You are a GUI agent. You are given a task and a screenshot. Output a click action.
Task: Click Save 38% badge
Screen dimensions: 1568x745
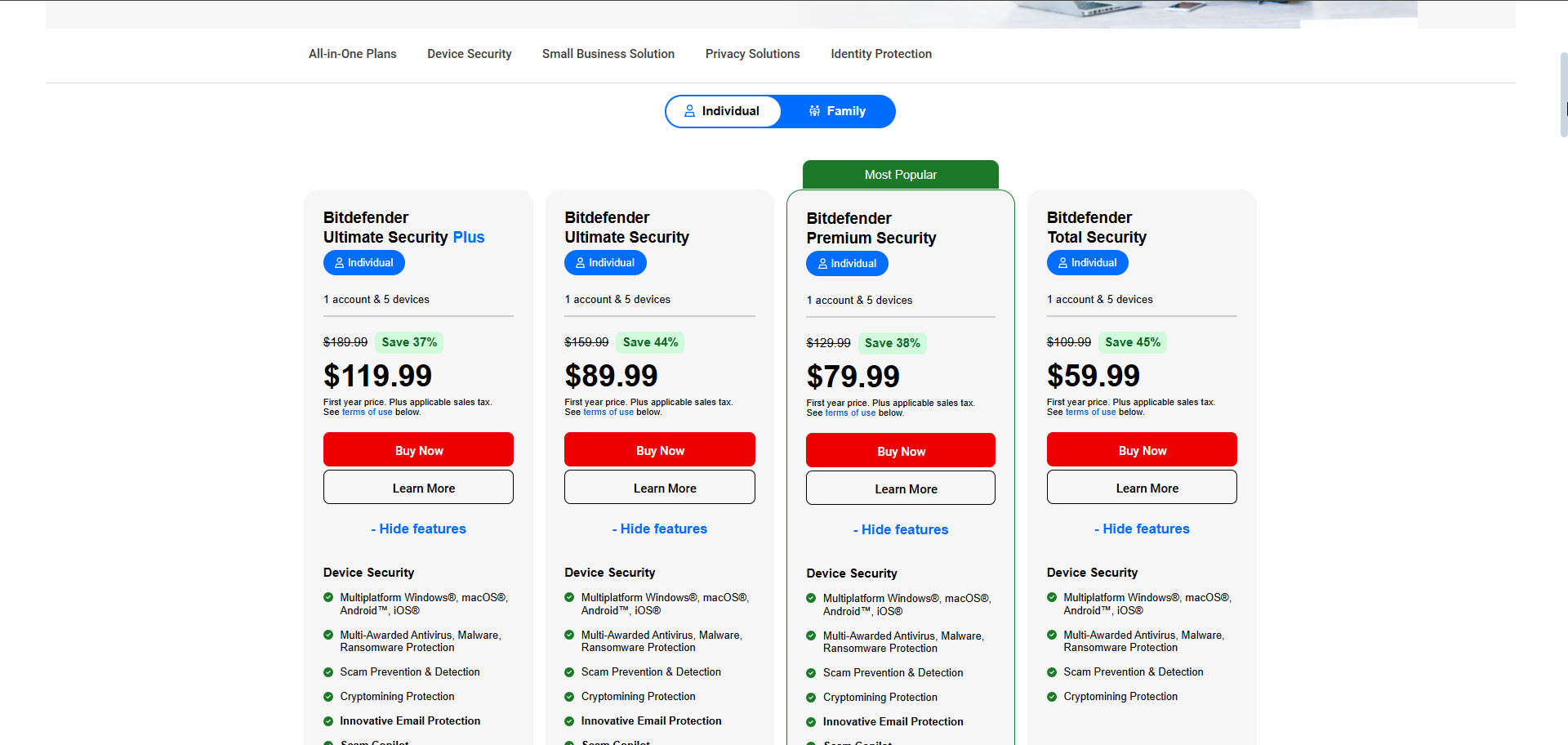coord(892,343)
